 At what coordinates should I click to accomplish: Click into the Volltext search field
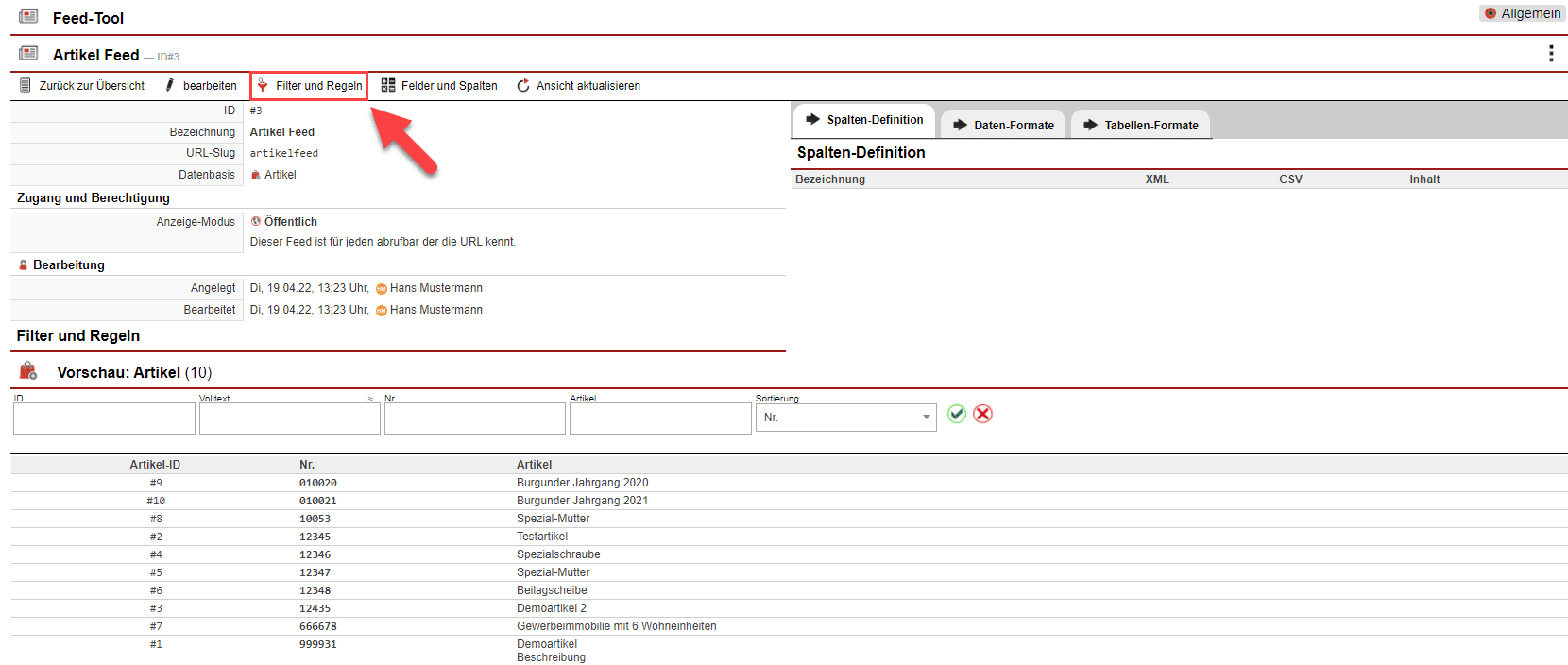[x=289, y=418]
